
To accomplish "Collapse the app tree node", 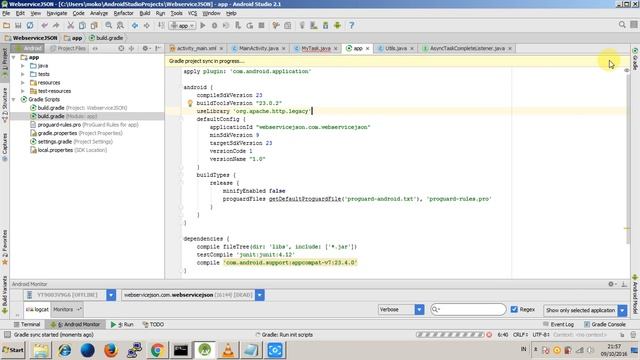I will [x=14, y=58].
